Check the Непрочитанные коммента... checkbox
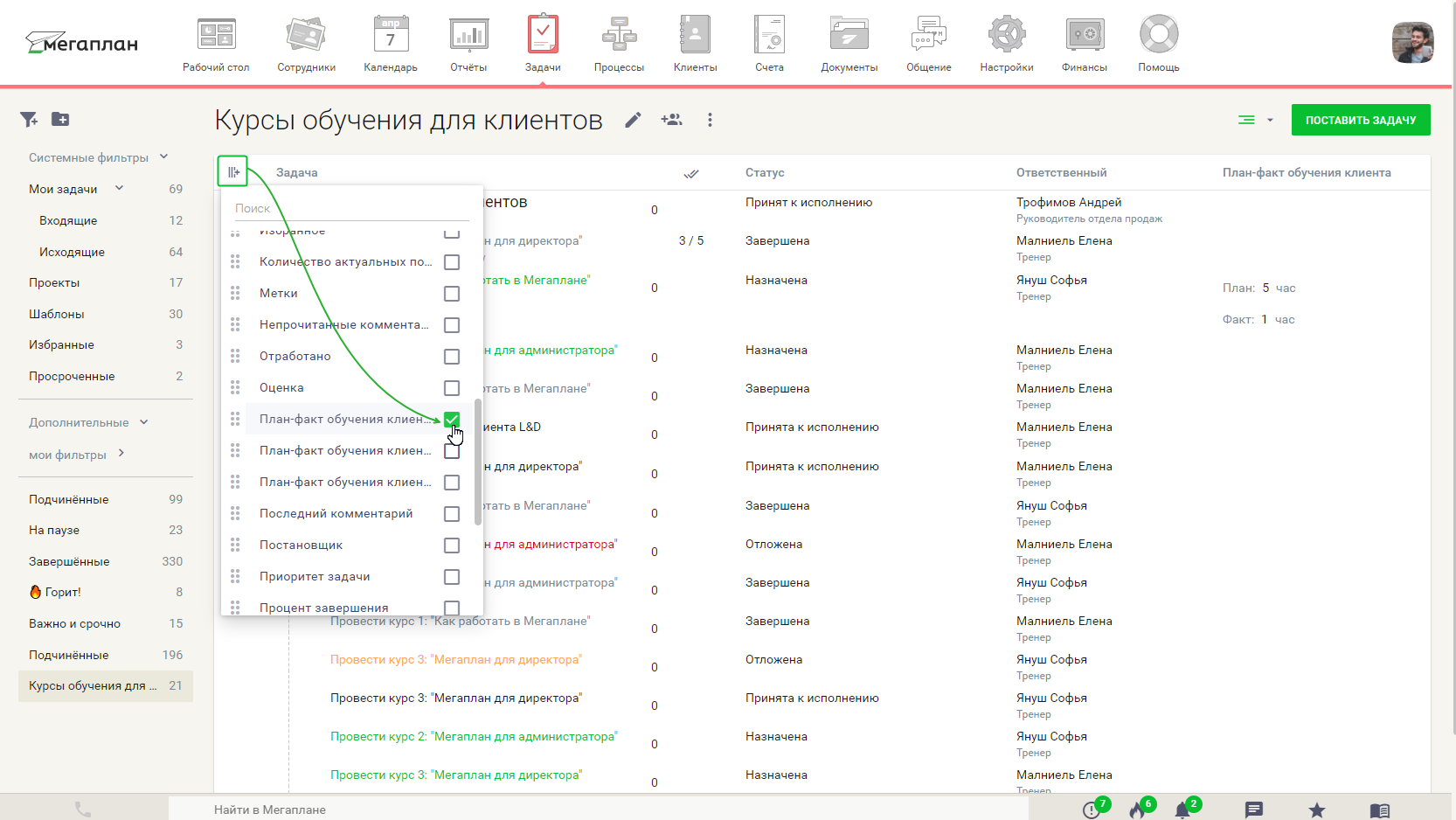This screenshot has height=820, width=1456. click(x=452, y=325)
